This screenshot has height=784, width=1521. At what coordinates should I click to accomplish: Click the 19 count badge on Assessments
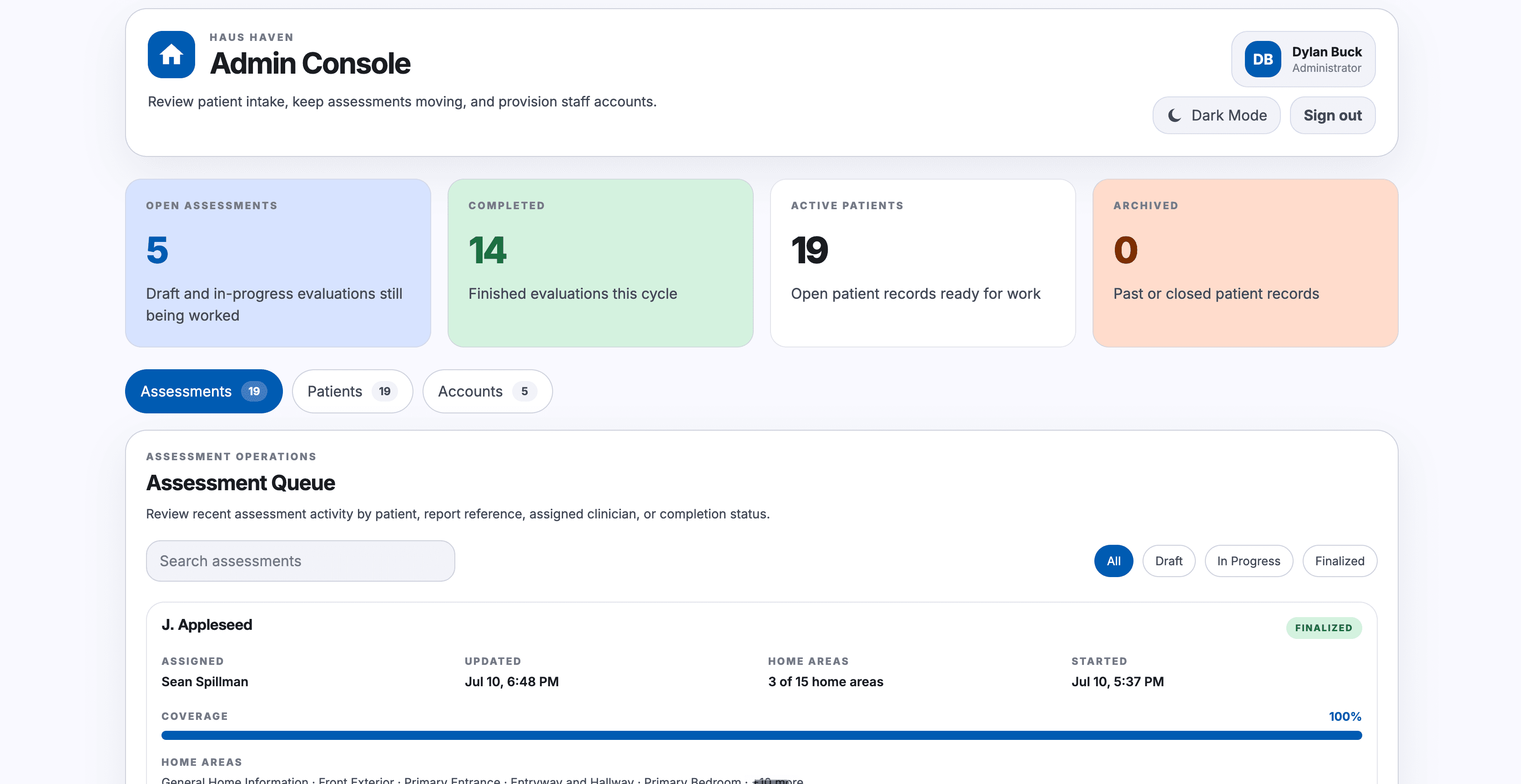254,392
